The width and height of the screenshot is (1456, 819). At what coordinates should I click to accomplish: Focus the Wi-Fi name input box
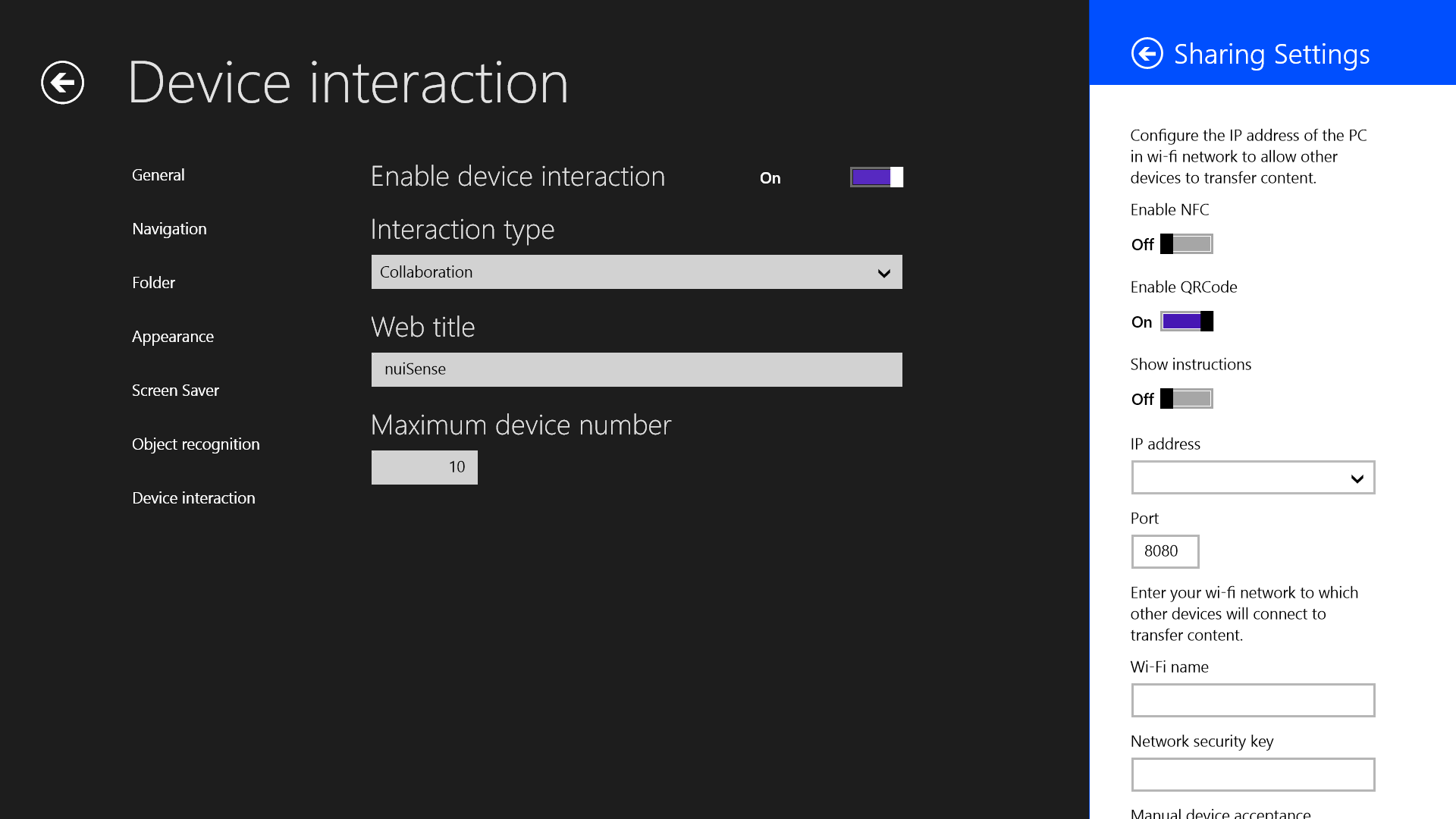point(1252,700)
